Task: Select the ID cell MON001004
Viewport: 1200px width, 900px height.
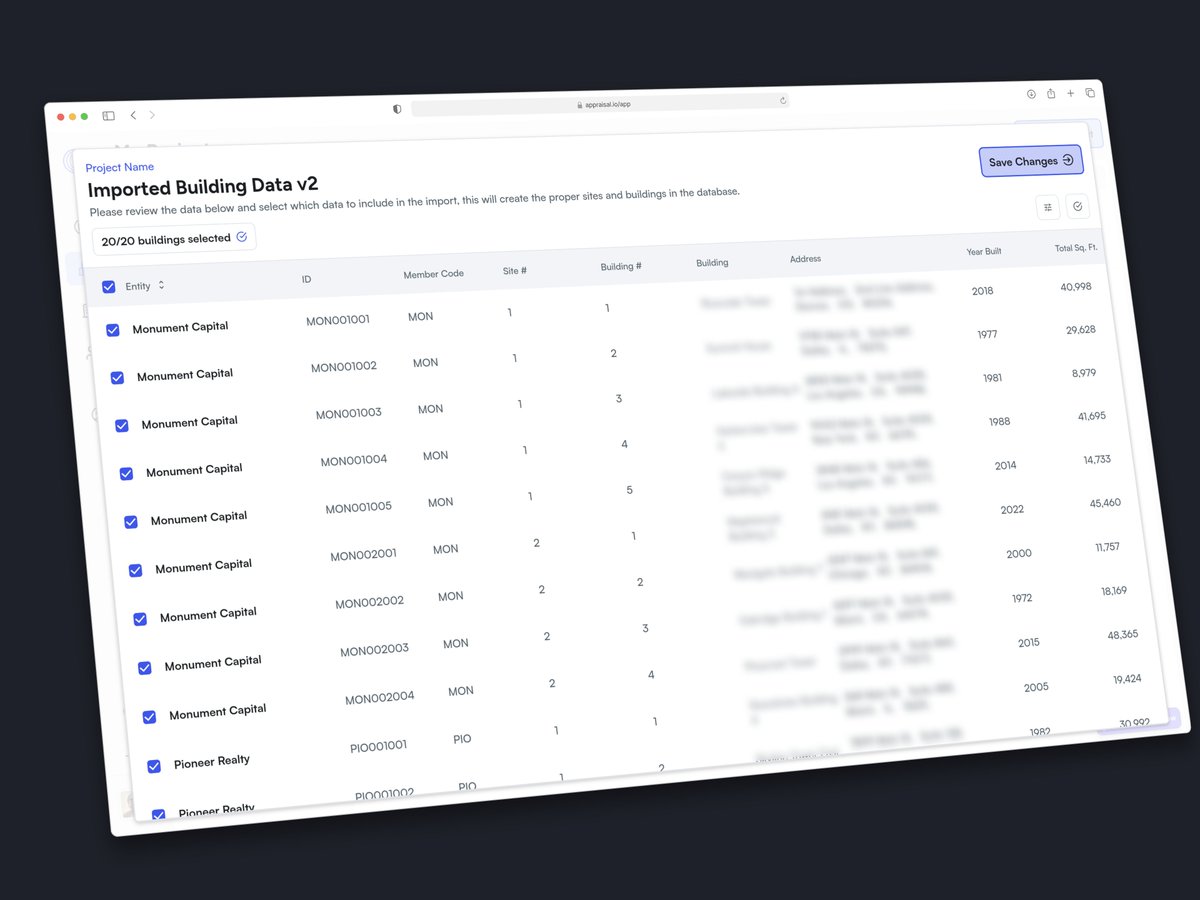Action: pyautogui.click(x=354, y=461)
